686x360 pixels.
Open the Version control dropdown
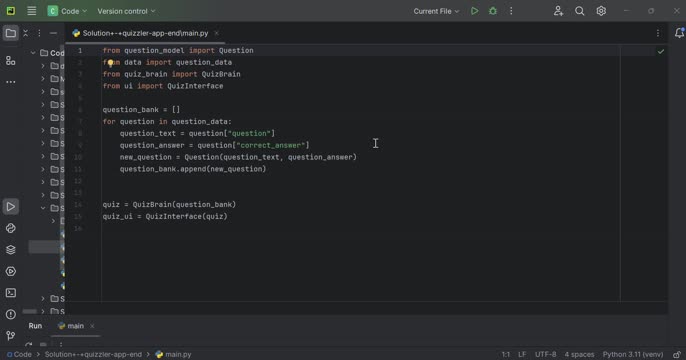click(126, 11)
